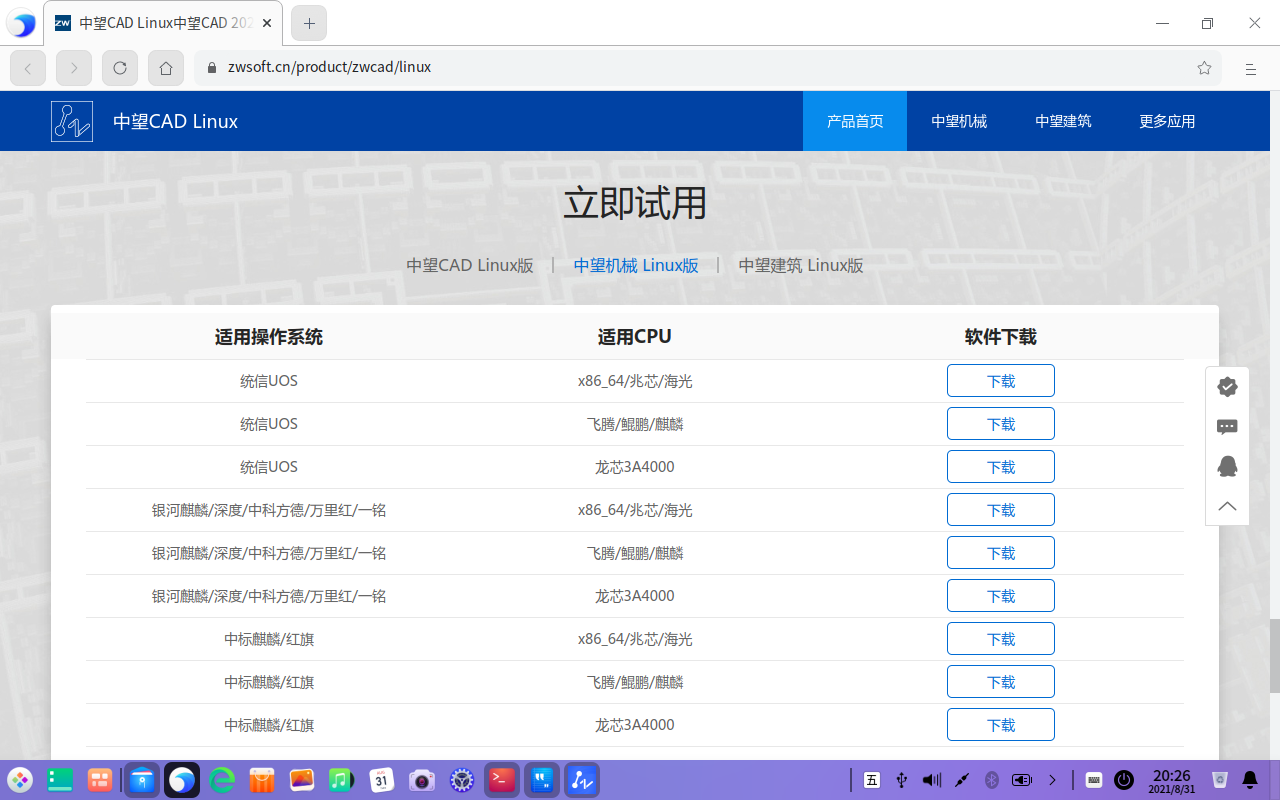Expand the hidden tray icons arrow
This screenshot has width=1280, height=800.
point(1052,779)
